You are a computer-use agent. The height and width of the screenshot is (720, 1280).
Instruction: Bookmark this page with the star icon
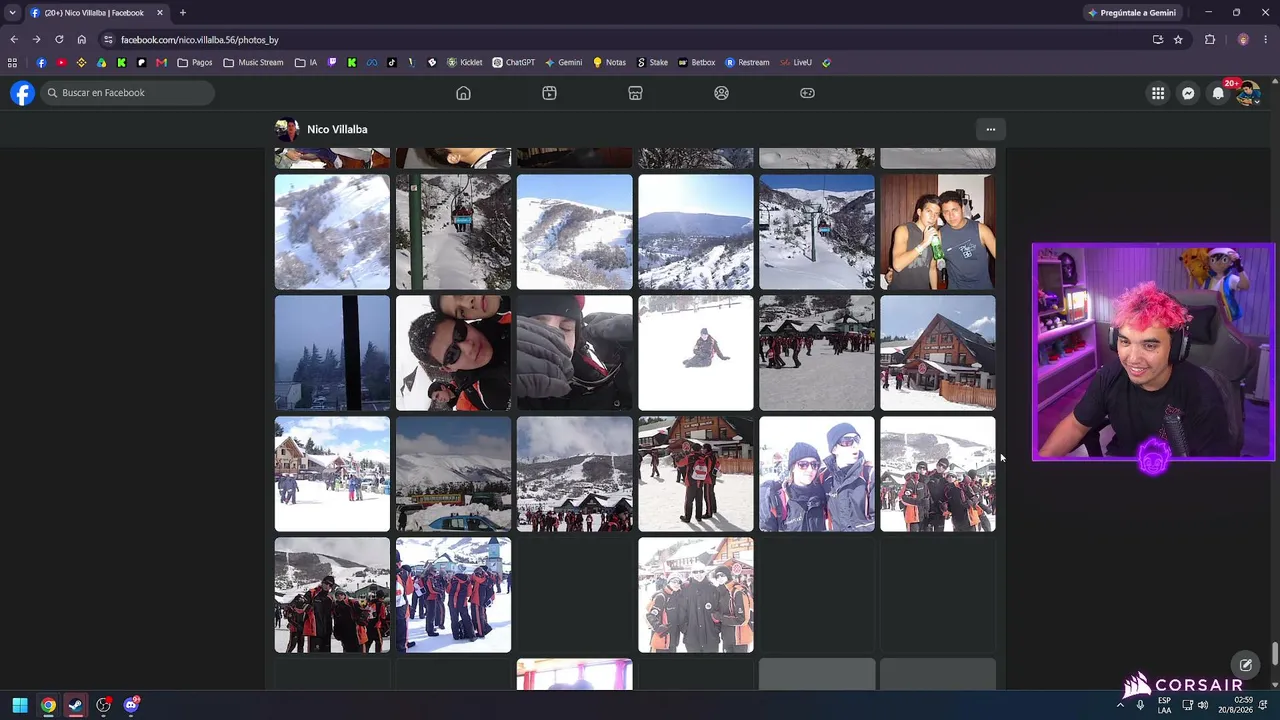[1178, 40]
